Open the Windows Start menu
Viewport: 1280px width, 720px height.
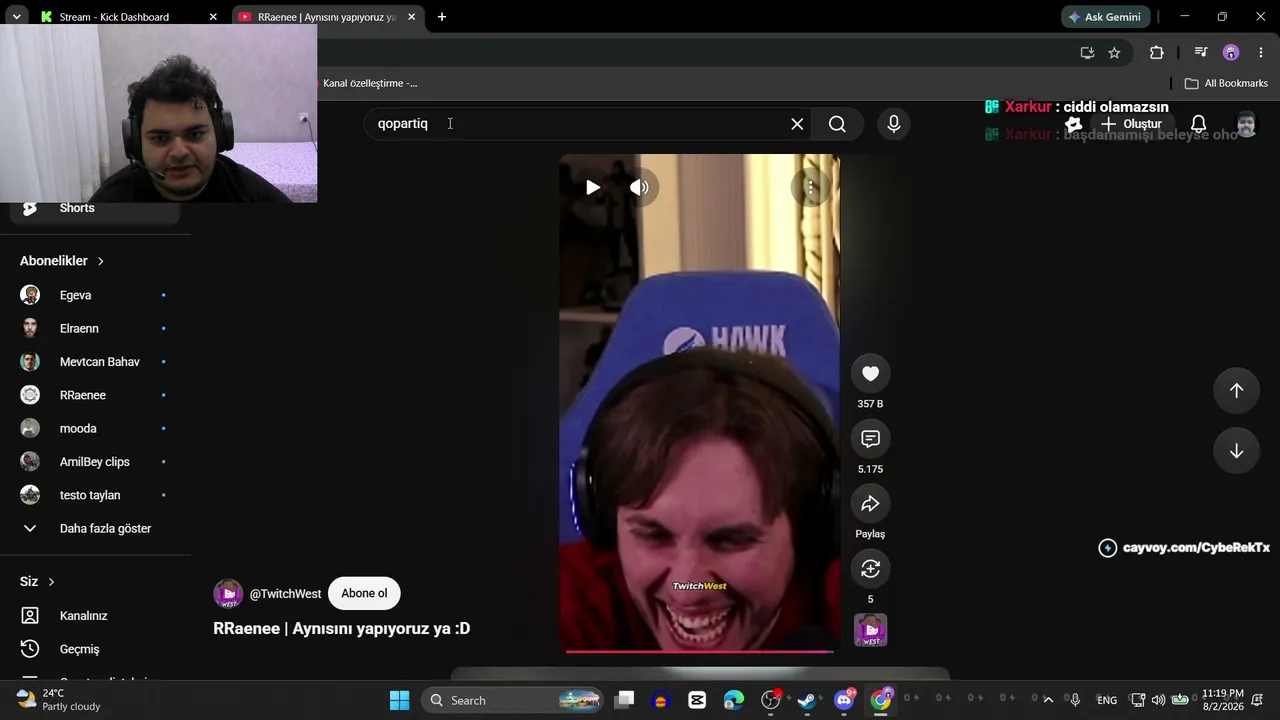[399, 700]
